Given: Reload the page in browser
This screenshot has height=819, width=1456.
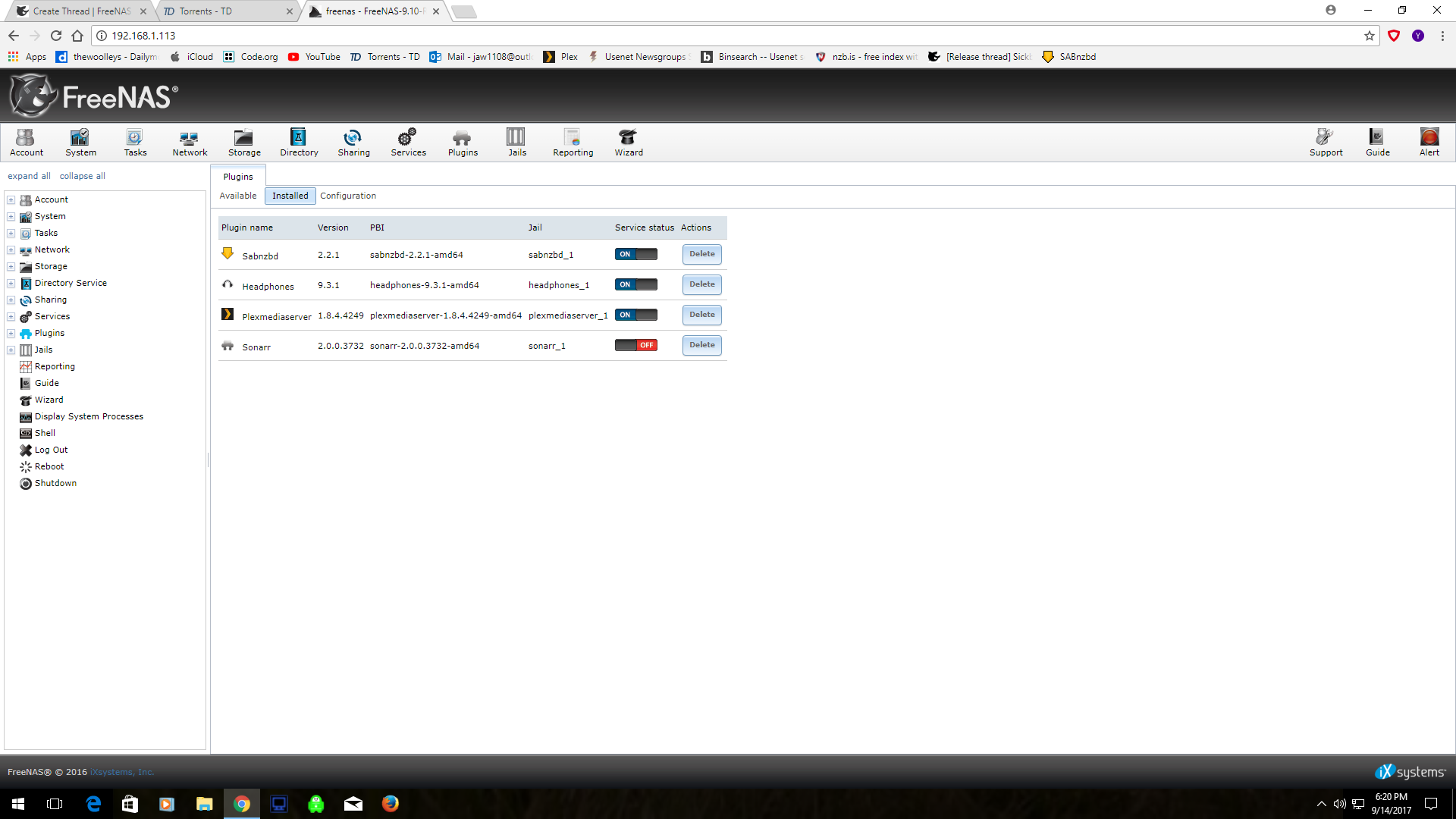Looking at the screenshot, I should [56, 36].
